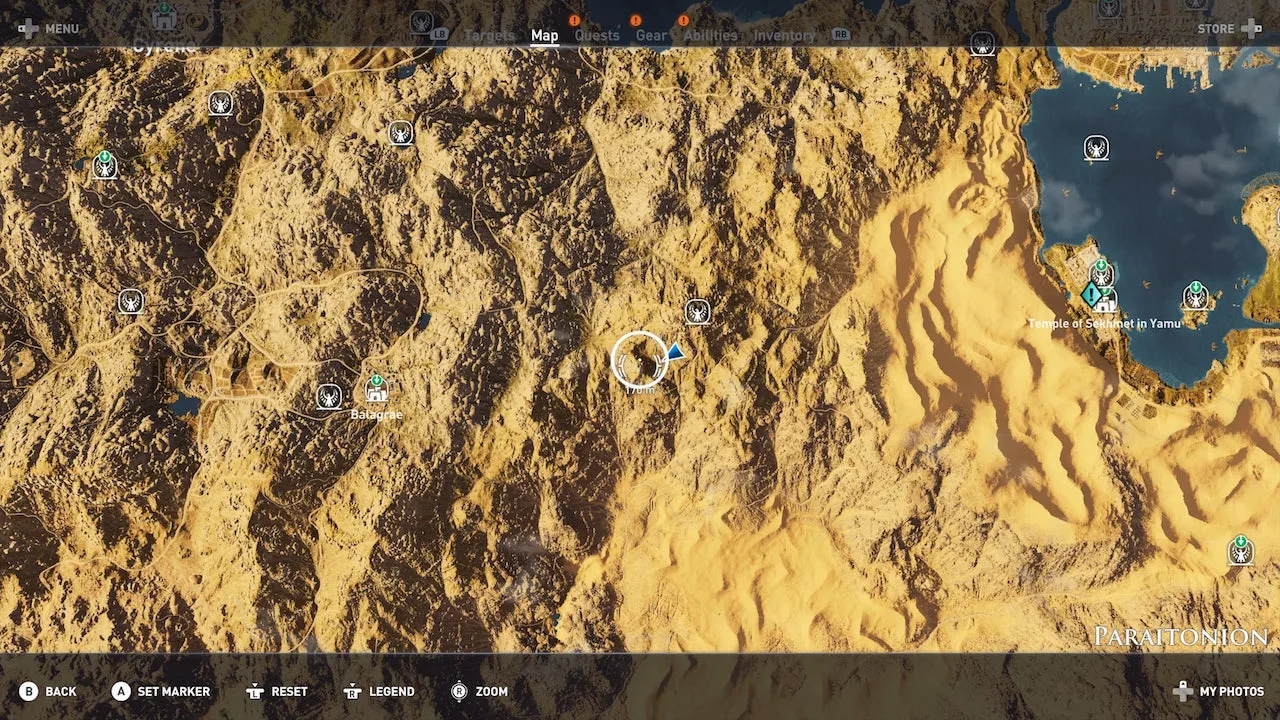Open the Quests tab
The image size is (1280, 720).
(596, 36)
